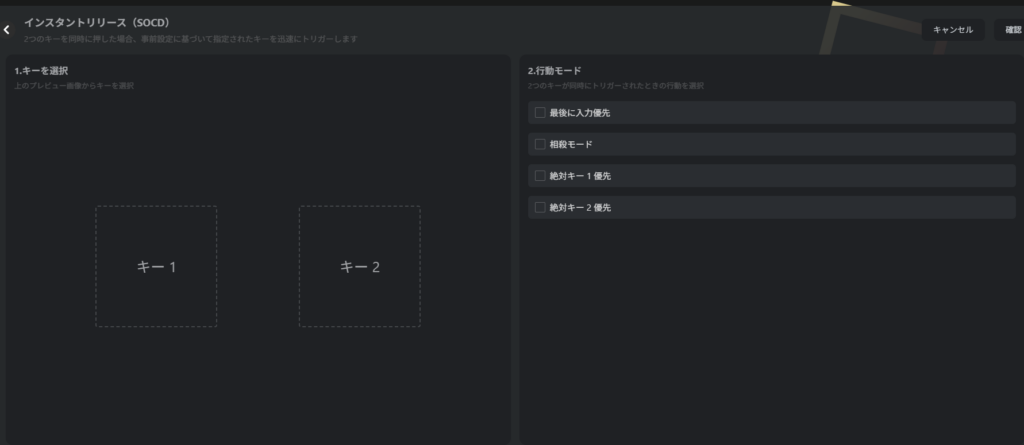Click the 絶対キー 2 優先 label text
The width and height of the screenshot is (1024, 445).
580,208
